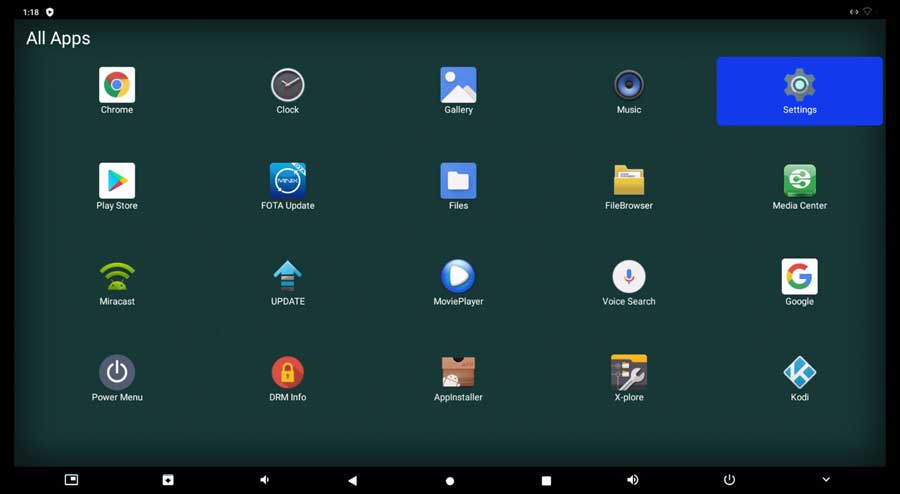Launch FOTA Update
Viewport: 900px width, 494px height.
tap(288, 186)
